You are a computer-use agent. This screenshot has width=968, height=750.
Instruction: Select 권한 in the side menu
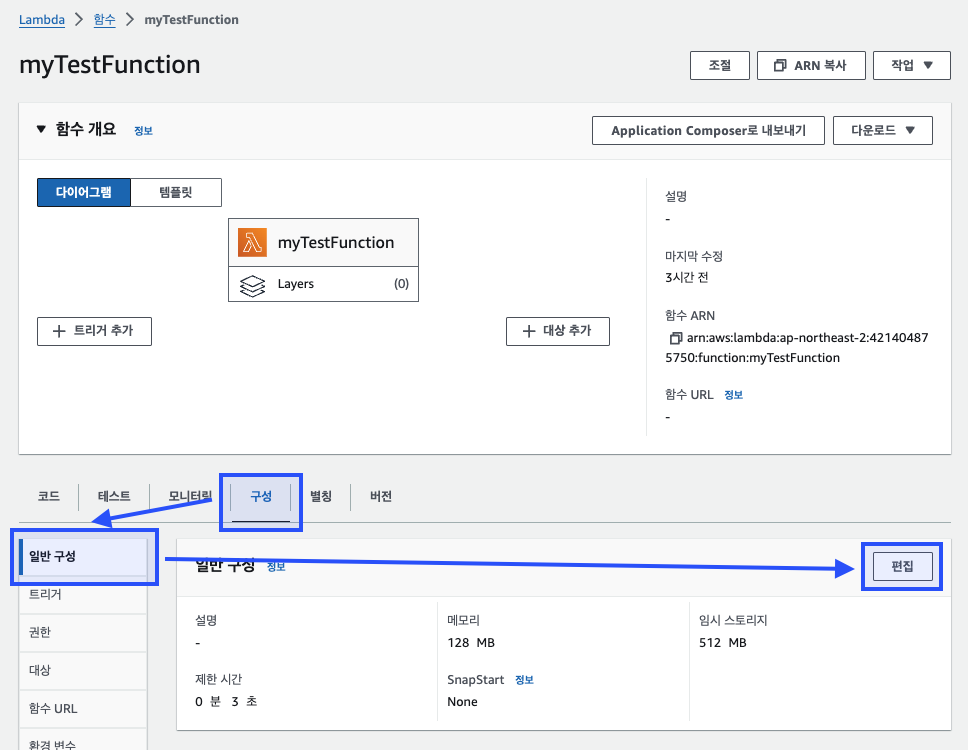click(83, 633)
